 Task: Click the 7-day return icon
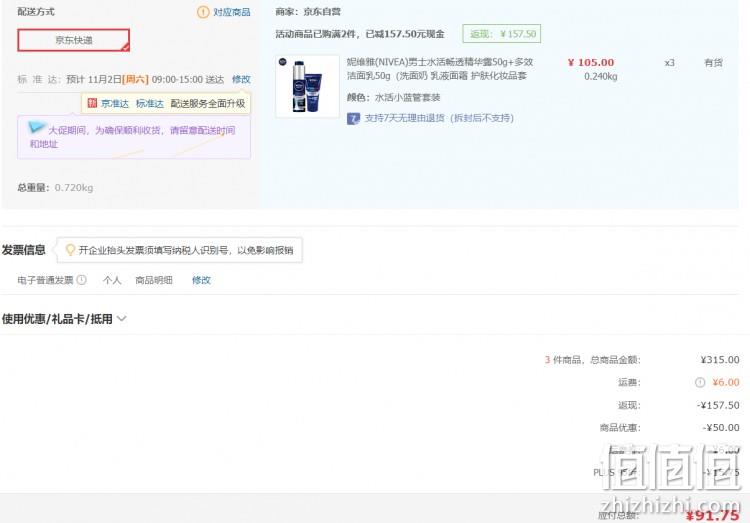pyautogui.click(x=353, y=118)
